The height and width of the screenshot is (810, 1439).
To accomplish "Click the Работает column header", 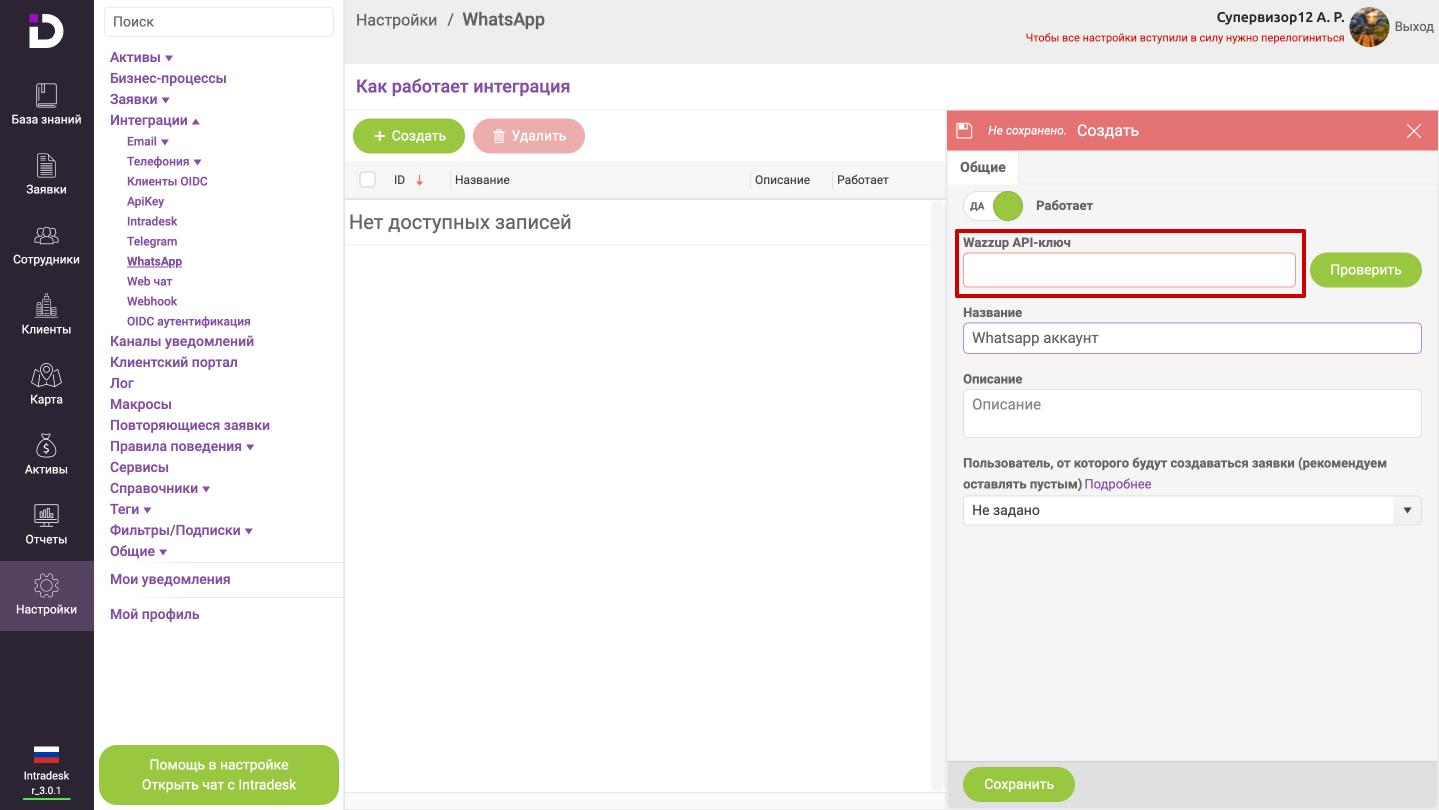I will [863, 180].
